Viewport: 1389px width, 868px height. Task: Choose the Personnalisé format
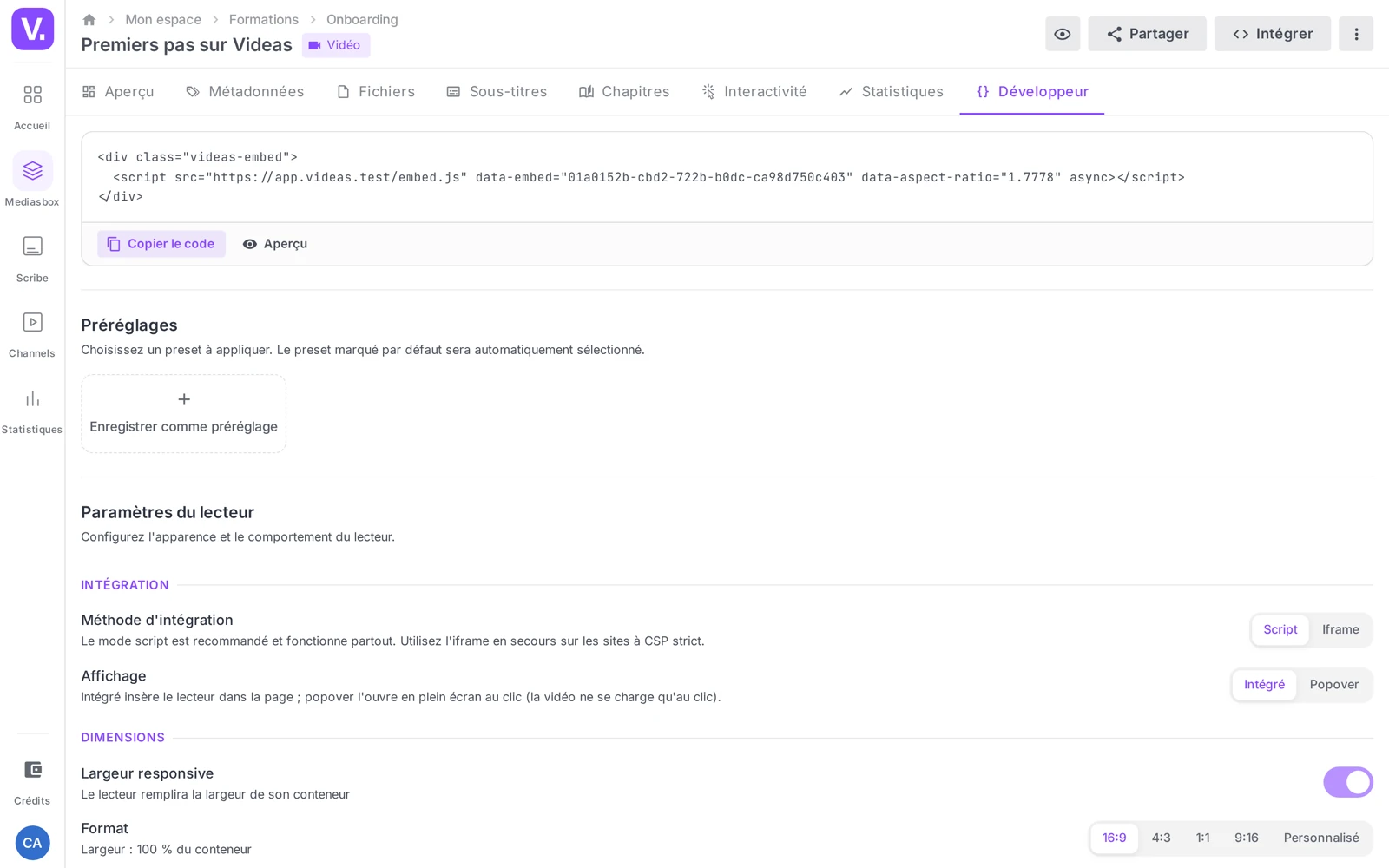[x=1321, y=838]
